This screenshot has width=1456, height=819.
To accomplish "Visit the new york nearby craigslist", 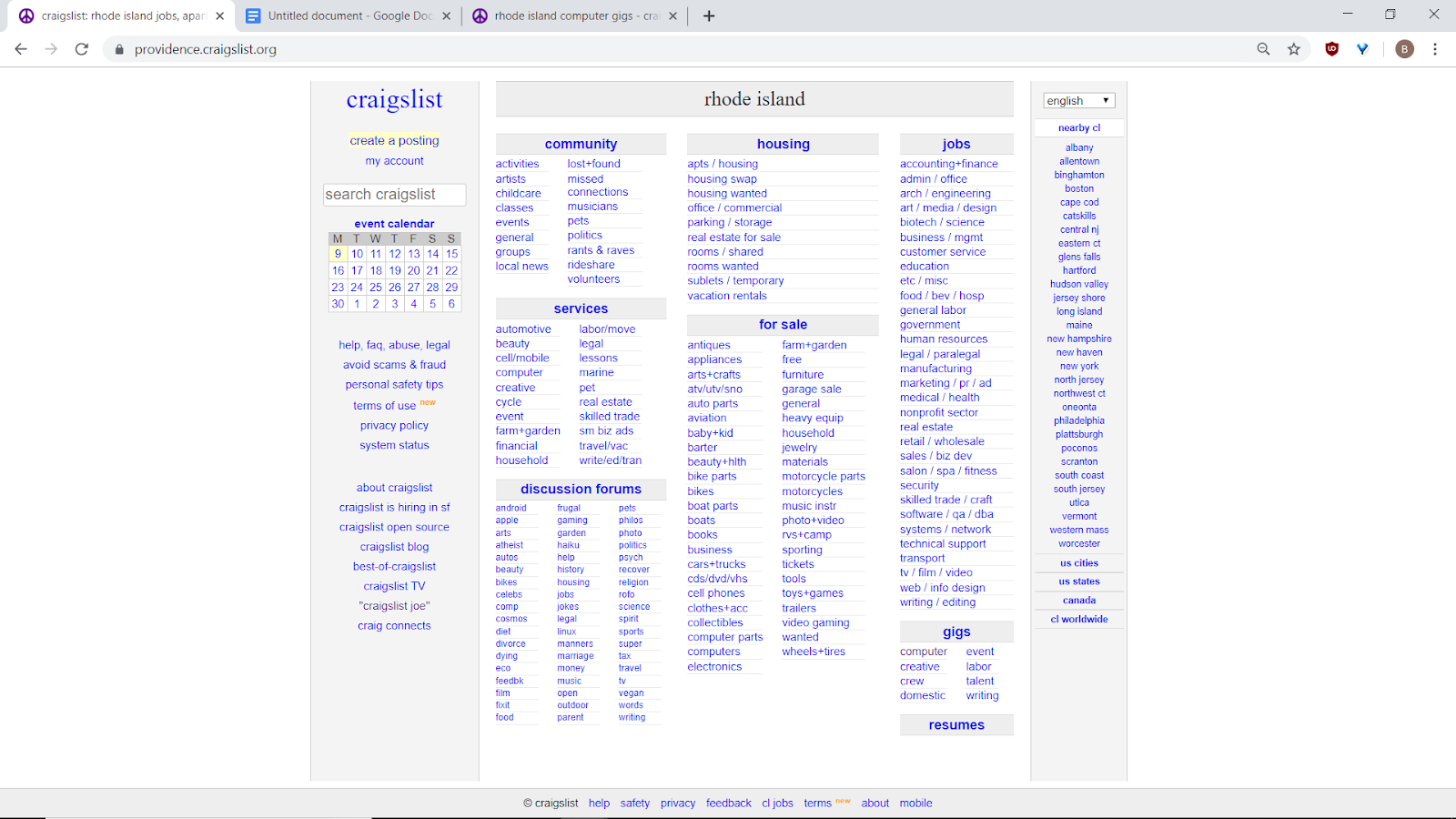I will coord(1079,366).
